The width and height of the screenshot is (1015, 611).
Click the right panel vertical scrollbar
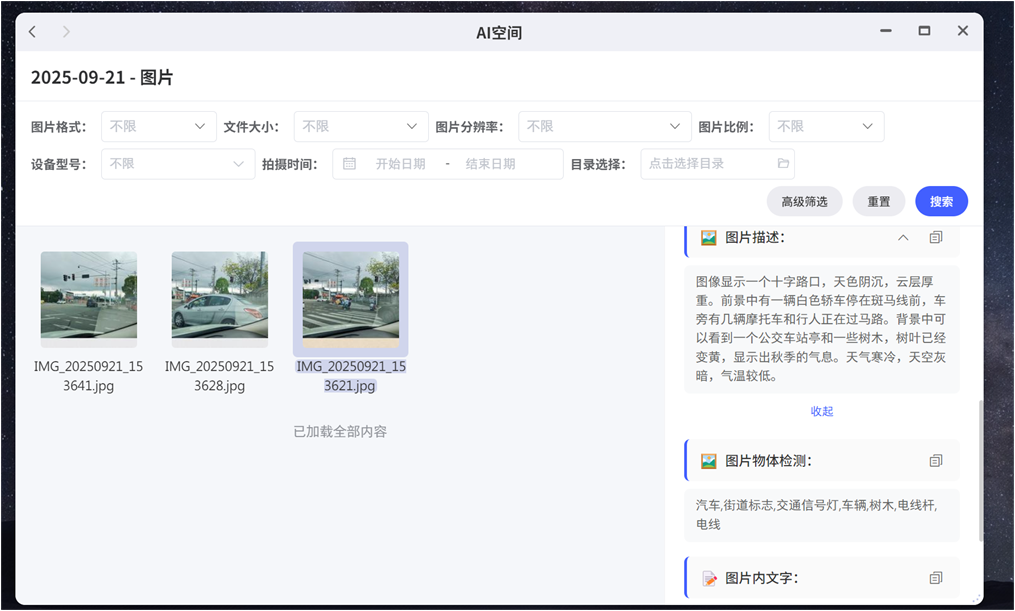coord(980,471)
